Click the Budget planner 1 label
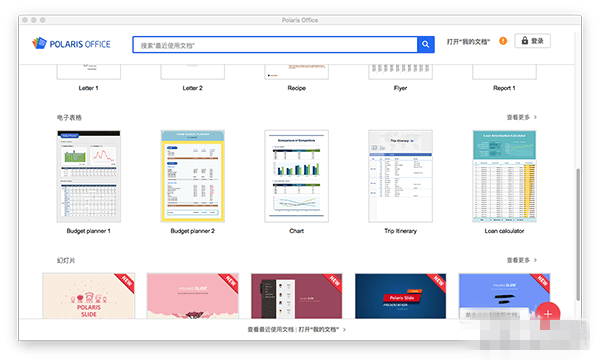600x363 pixels. click(x=88, y=231)
